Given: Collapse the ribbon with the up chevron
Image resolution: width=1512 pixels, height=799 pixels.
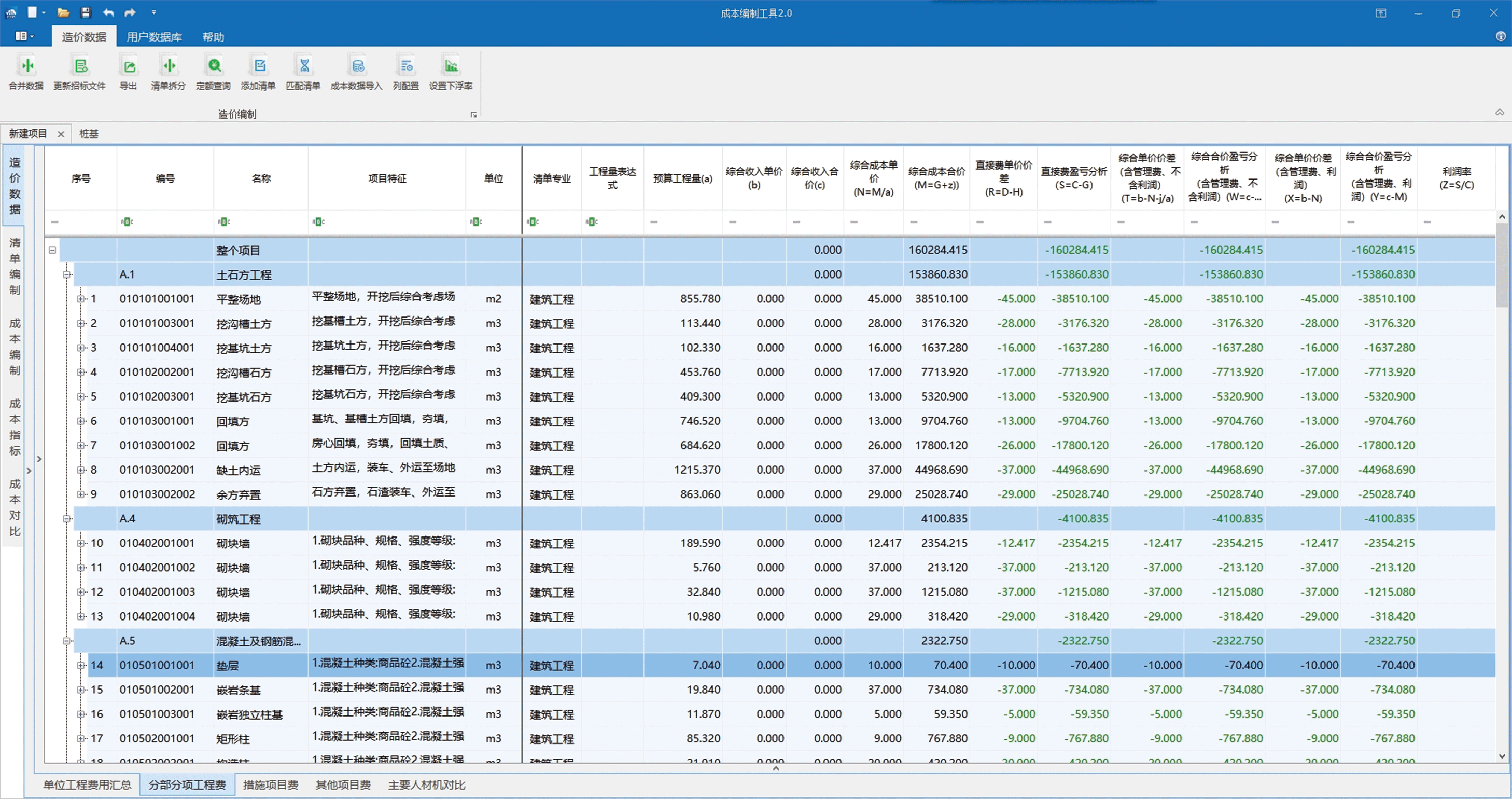Looking at the screenshot, I should pyautogui.click(x=1500, y=112).
